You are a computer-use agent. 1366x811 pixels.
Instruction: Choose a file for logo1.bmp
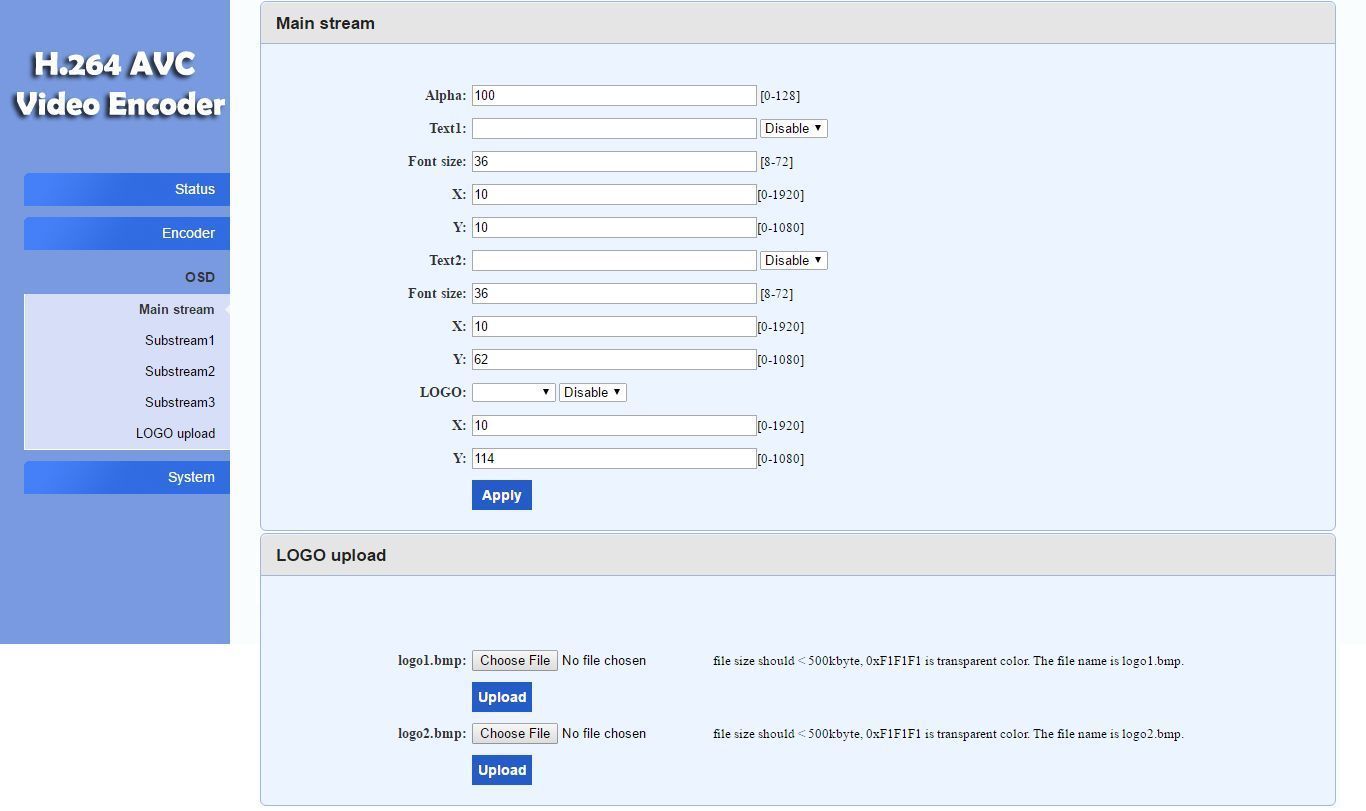514,660
